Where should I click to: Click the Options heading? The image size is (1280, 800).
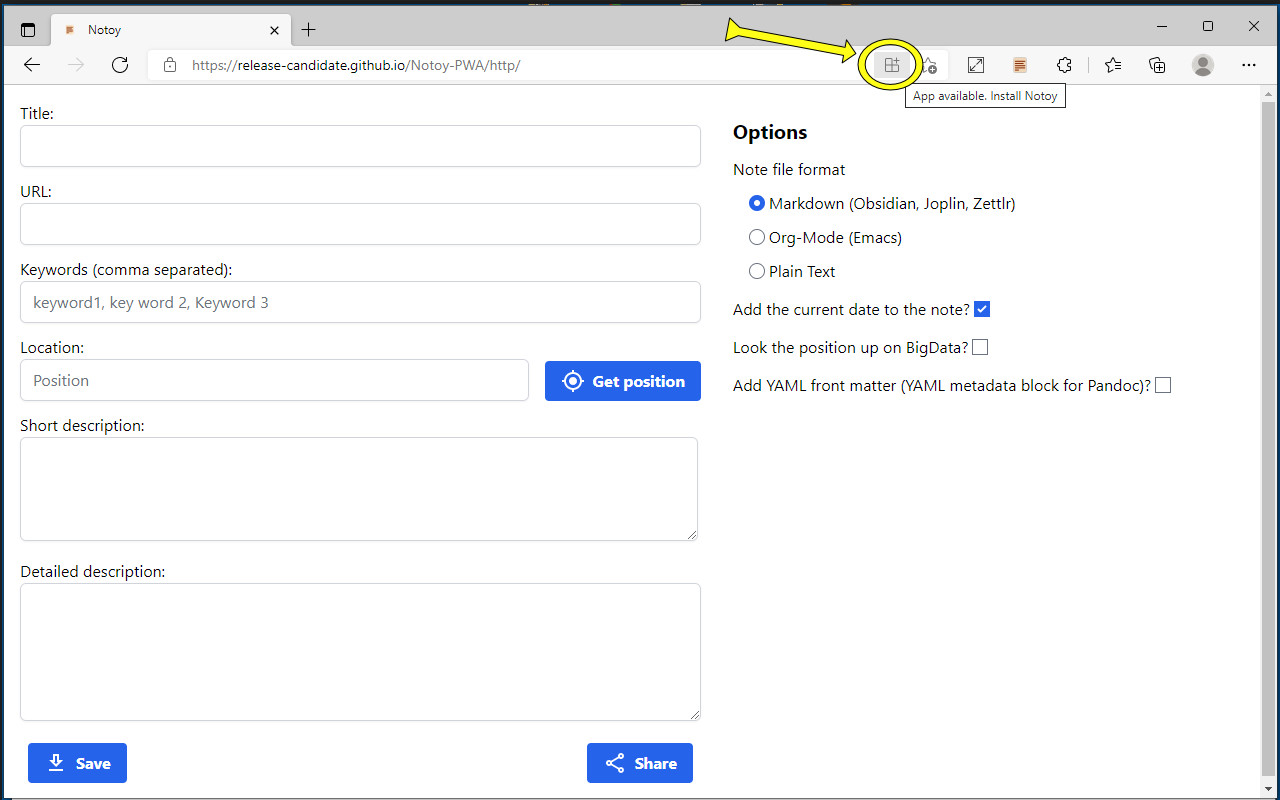point(770,132)
